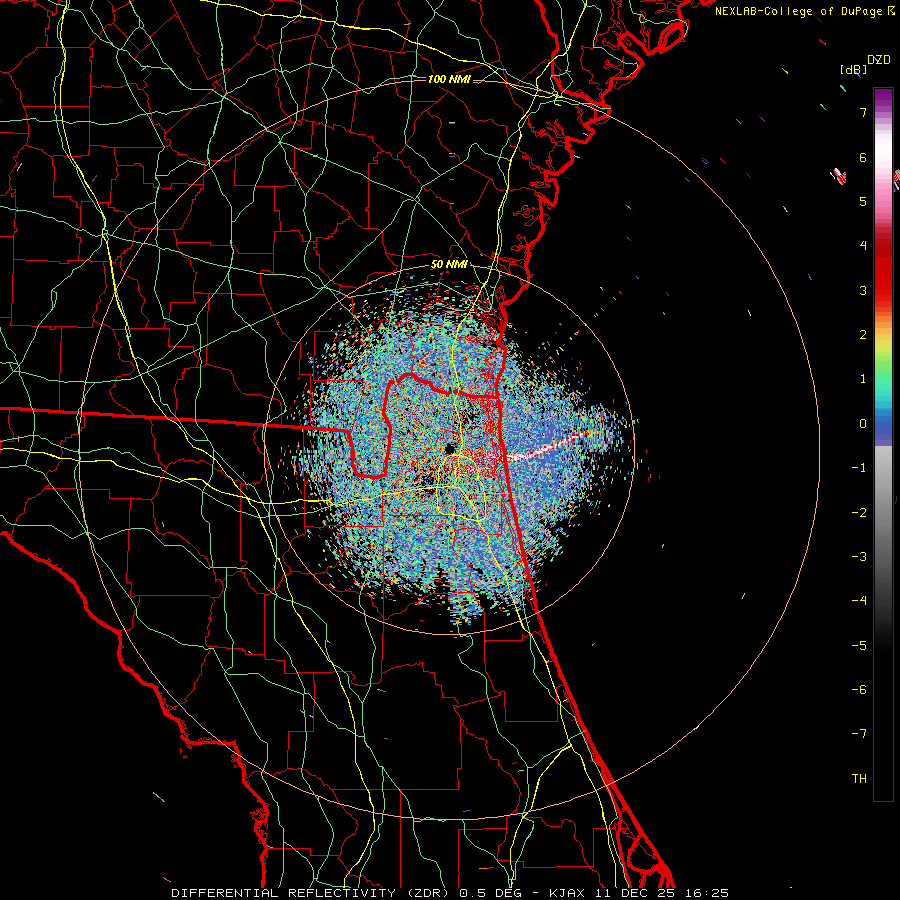The height and width of the screenshot is (900, 900).
Task: Click the DZD product label above the scale
Action: [x=878, y=60]
